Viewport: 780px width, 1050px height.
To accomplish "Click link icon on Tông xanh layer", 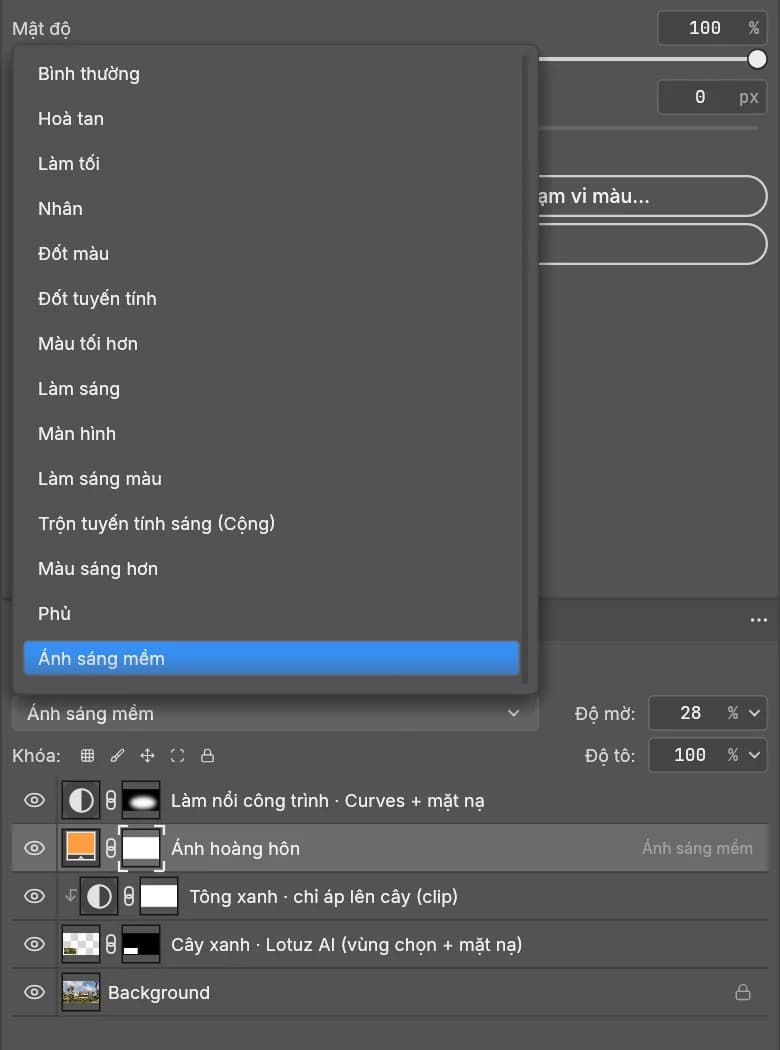I will point(129,896).
